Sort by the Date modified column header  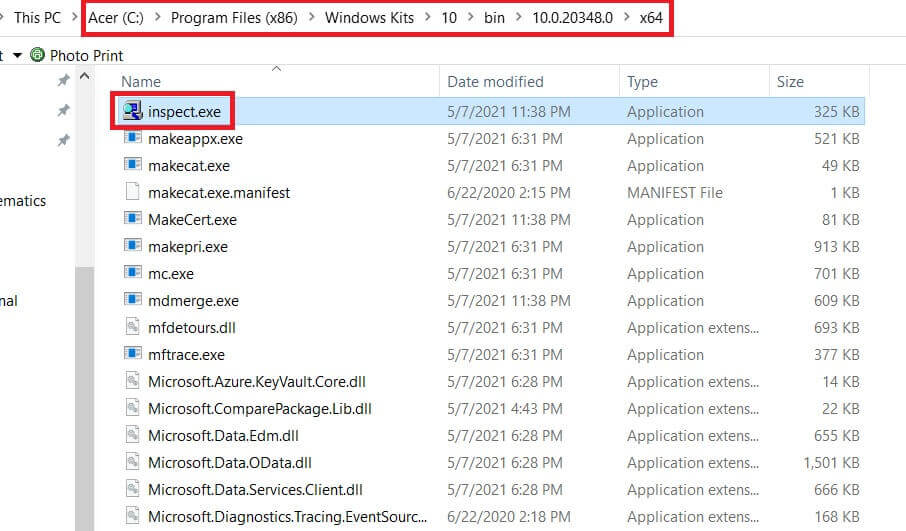pyautogui.click(x=495, y=81)
